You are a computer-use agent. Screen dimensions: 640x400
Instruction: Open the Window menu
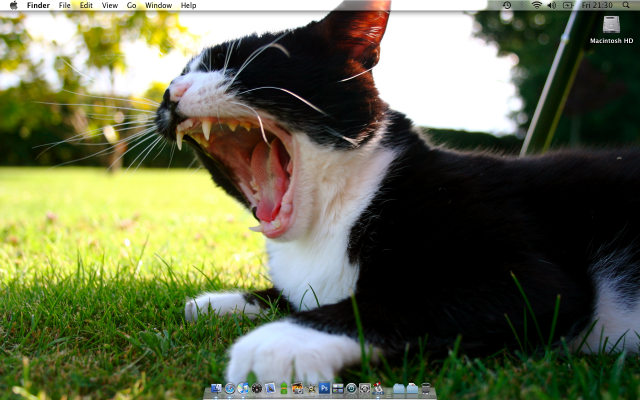coord(158,5)
